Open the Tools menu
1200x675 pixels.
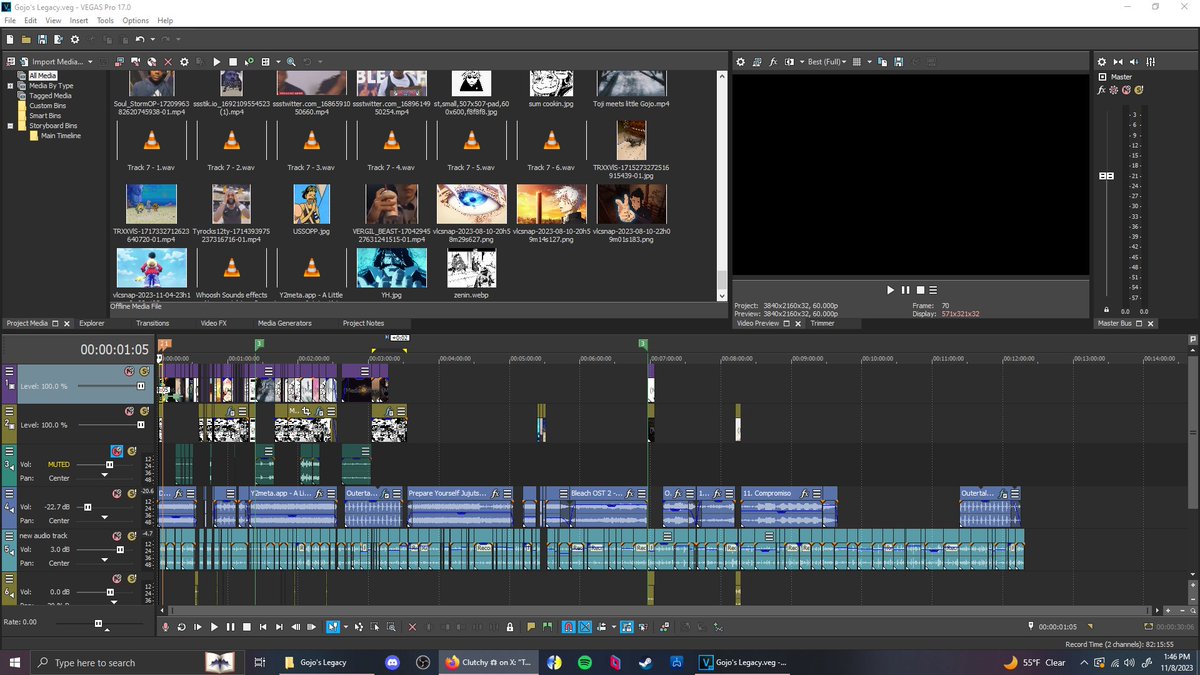pos(105,20)
